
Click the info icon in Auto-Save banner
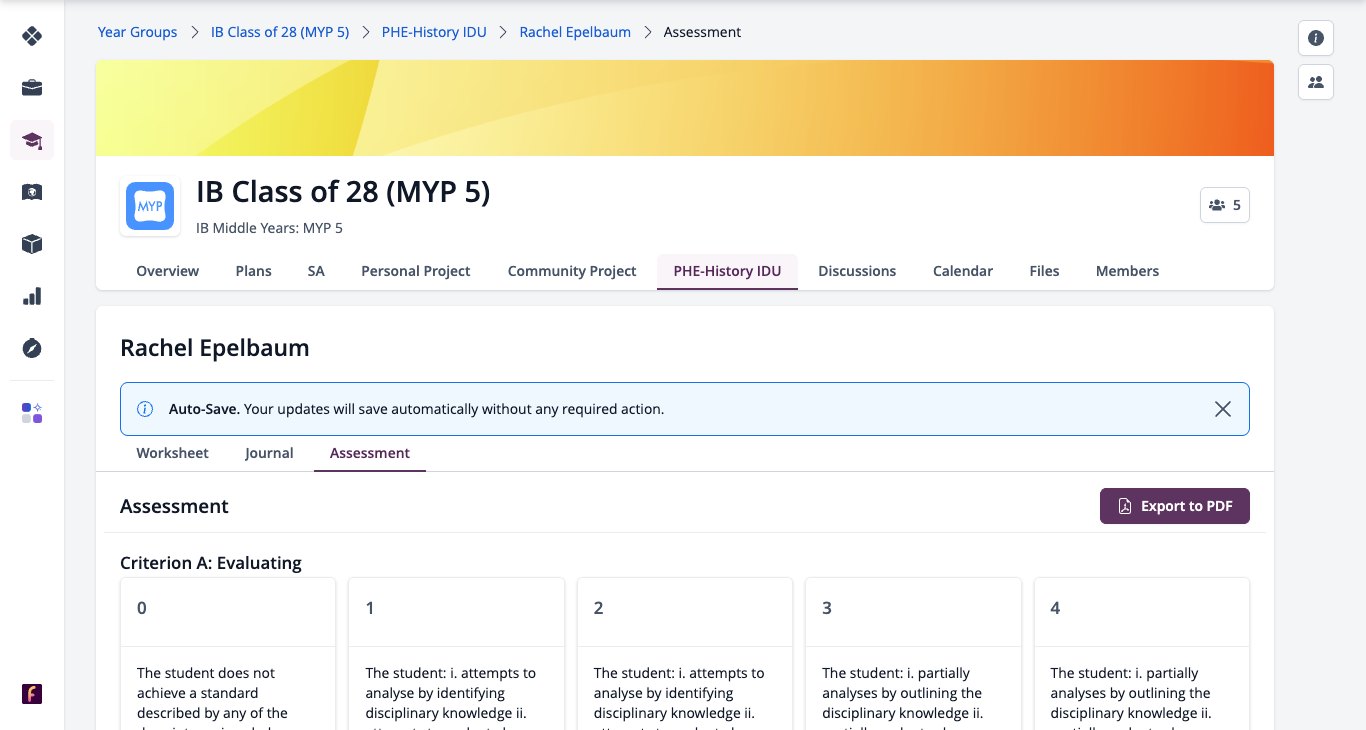coord(145,409)
